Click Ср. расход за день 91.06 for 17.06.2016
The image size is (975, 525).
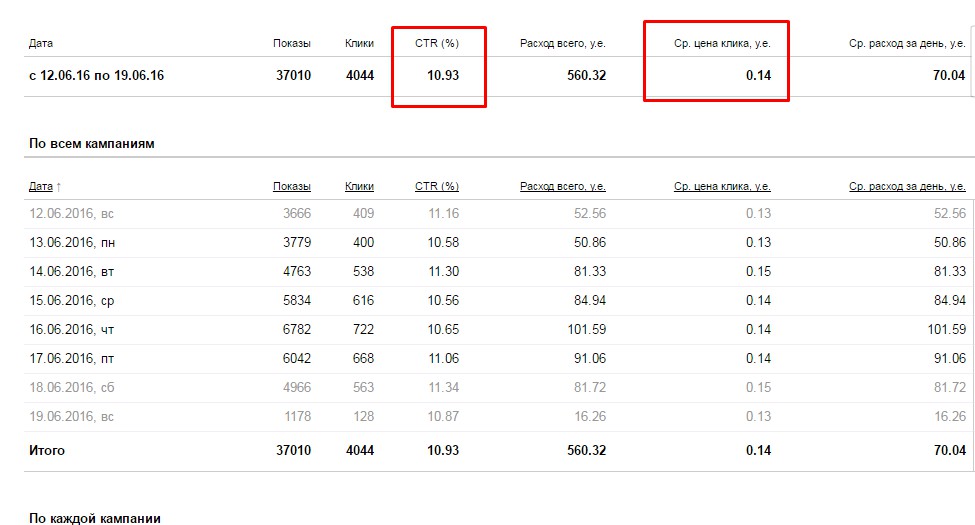click(x=950, y=358)
